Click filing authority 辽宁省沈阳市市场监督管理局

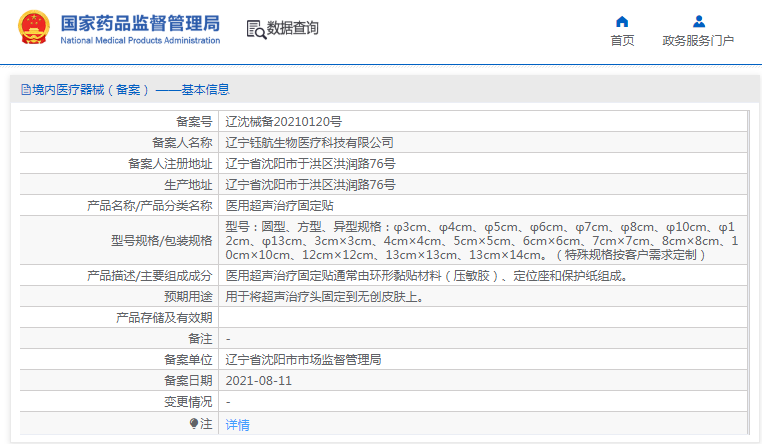coord(303,359)
